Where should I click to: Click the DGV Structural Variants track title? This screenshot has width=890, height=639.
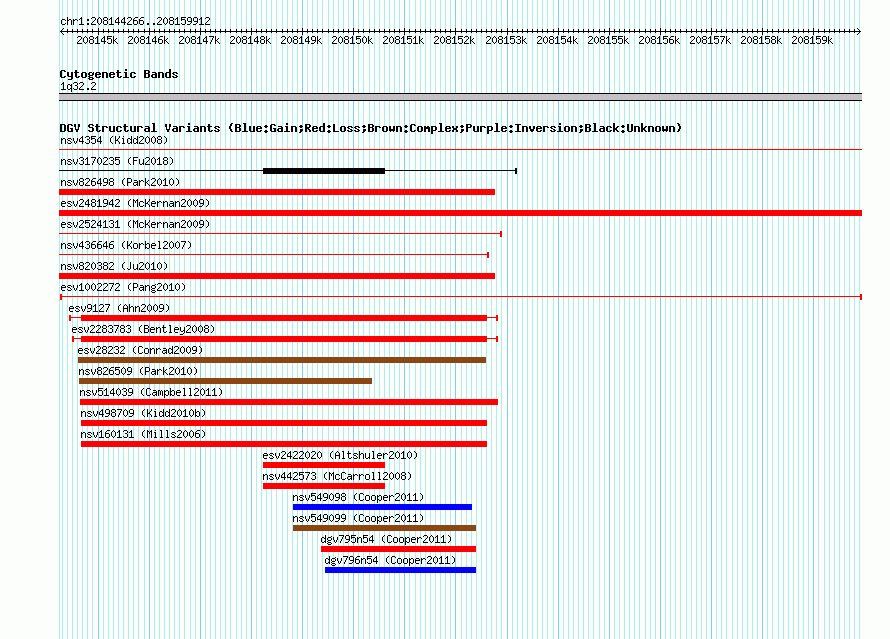[x=370, y=128]
